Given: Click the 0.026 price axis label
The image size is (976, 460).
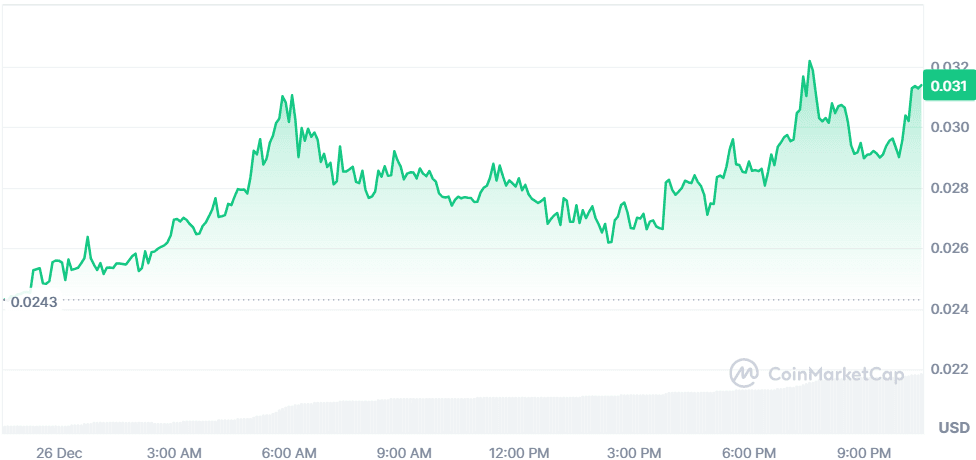Looking at the screenshot, I should pos(949,248).
